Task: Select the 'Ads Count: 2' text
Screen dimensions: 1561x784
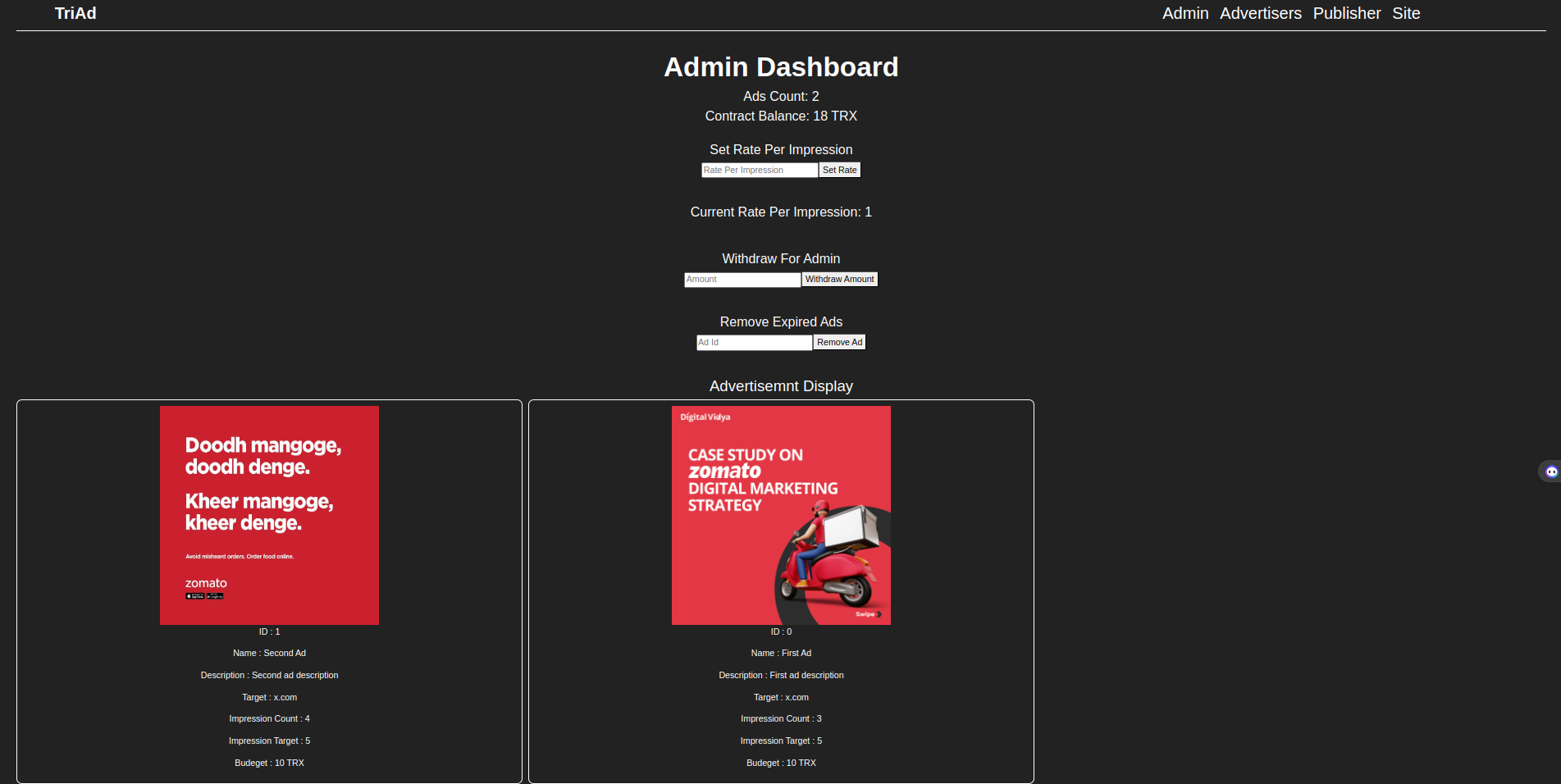Action: pos(781,97)
